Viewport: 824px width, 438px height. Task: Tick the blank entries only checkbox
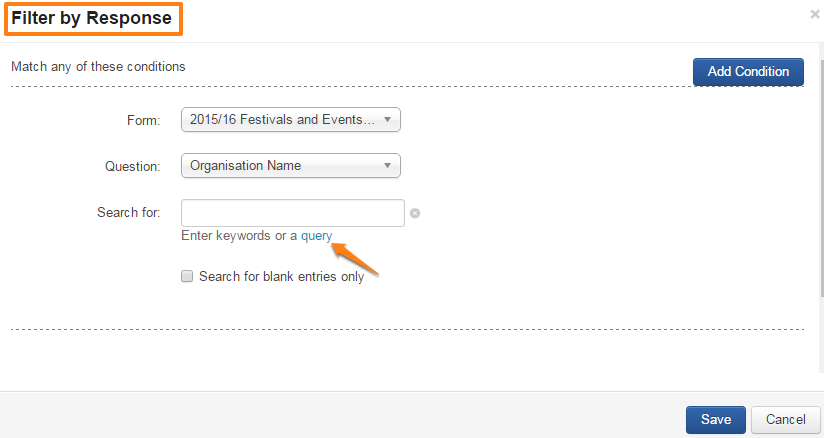[187, 276]
